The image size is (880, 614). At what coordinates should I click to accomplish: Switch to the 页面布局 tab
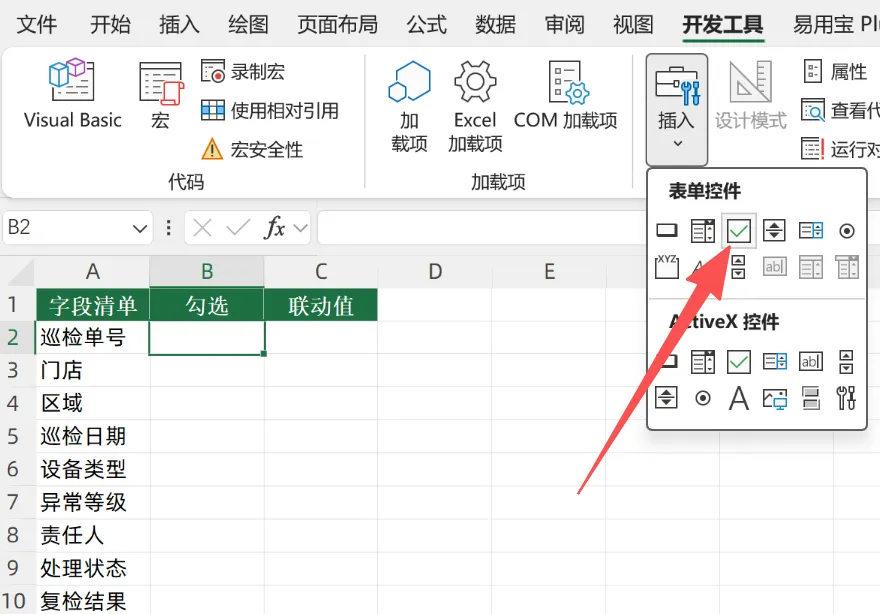337,25
